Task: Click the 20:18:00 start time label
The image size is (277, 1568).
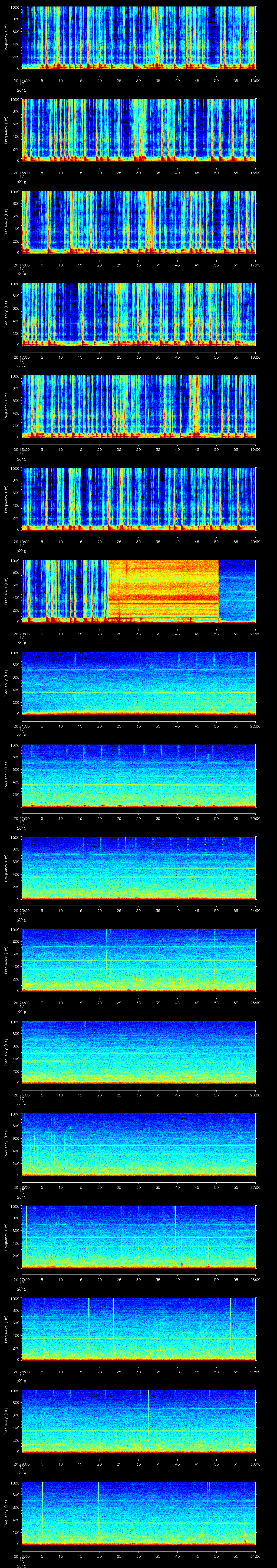Action: (x=22, y=450)
